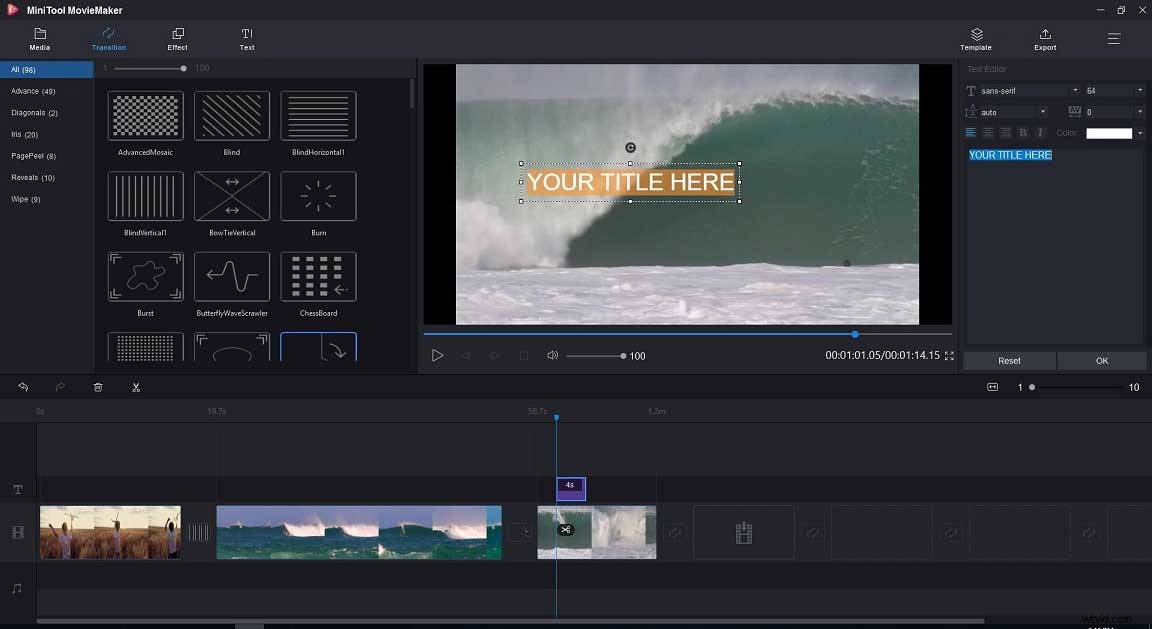
Task: Split the clip with the scissors icon
Action: [136, 387]
